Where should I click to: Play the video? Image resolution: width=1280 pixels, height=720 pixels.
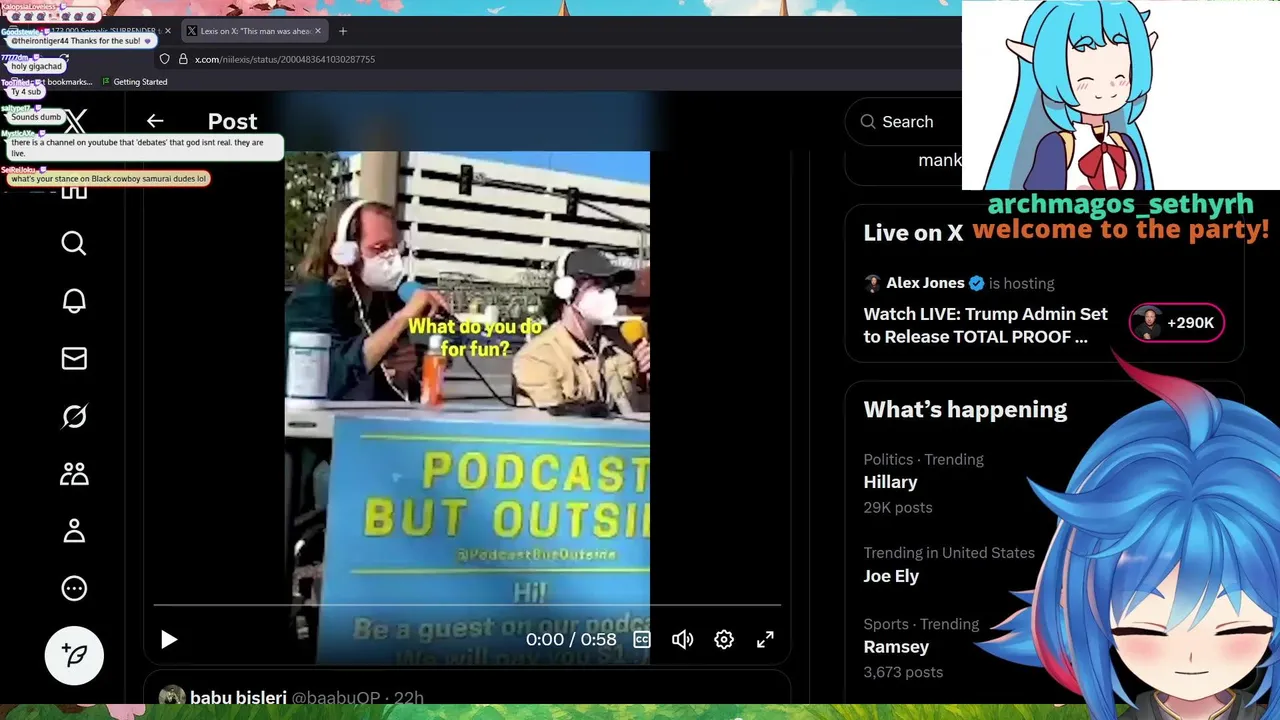(x=169, y=640)
